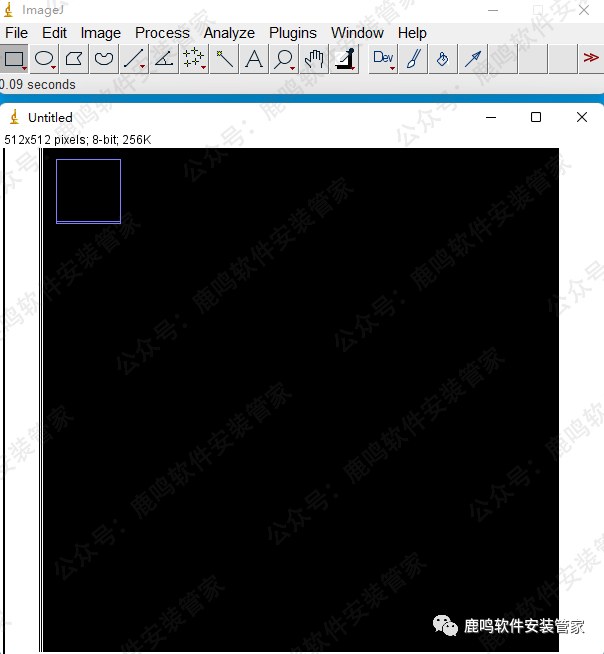Select the Text tool
604x654 pixels.
[254, 59]
